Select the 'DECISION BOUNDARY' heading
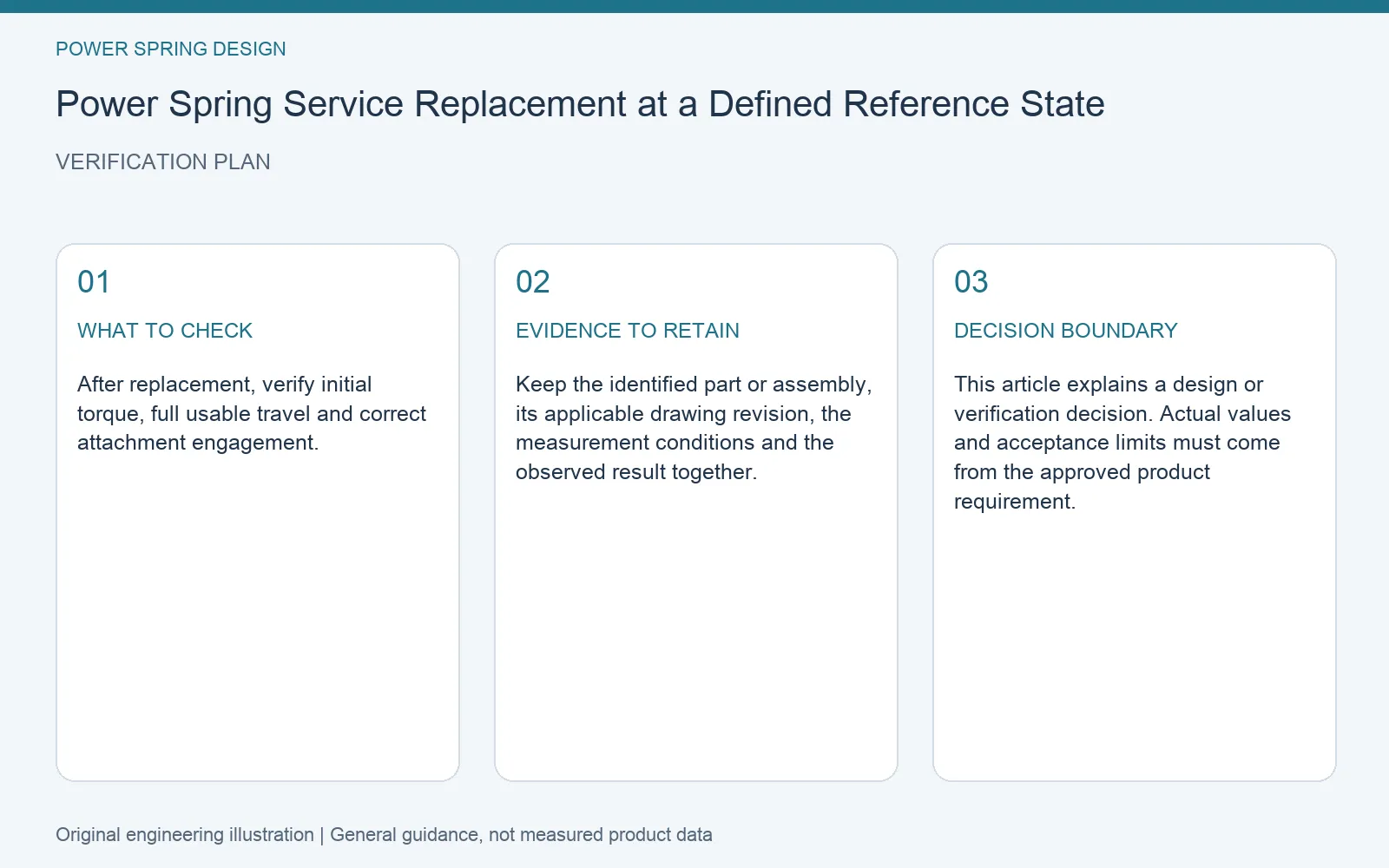This screenshot has width=1389, height=868. point(1066,331)
